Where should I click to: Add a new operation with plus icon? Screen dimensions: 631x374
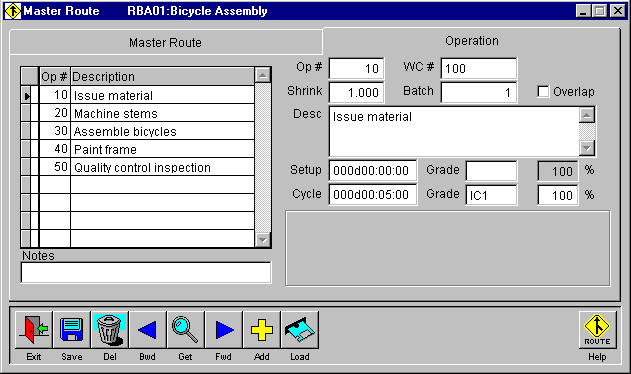[x=262, y=330]
